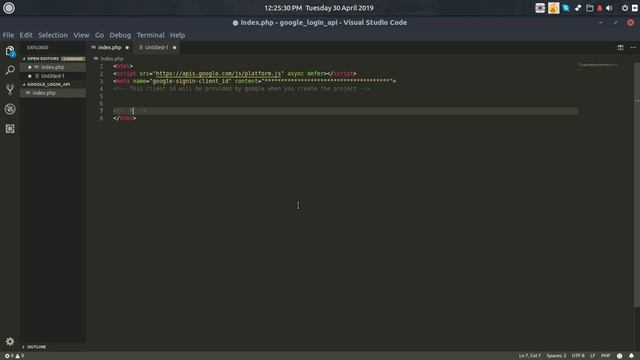Screen dimensions: 640x360
Task: Click Ln 7, Col 7 in status bar
Action: [x=530, y=356]
